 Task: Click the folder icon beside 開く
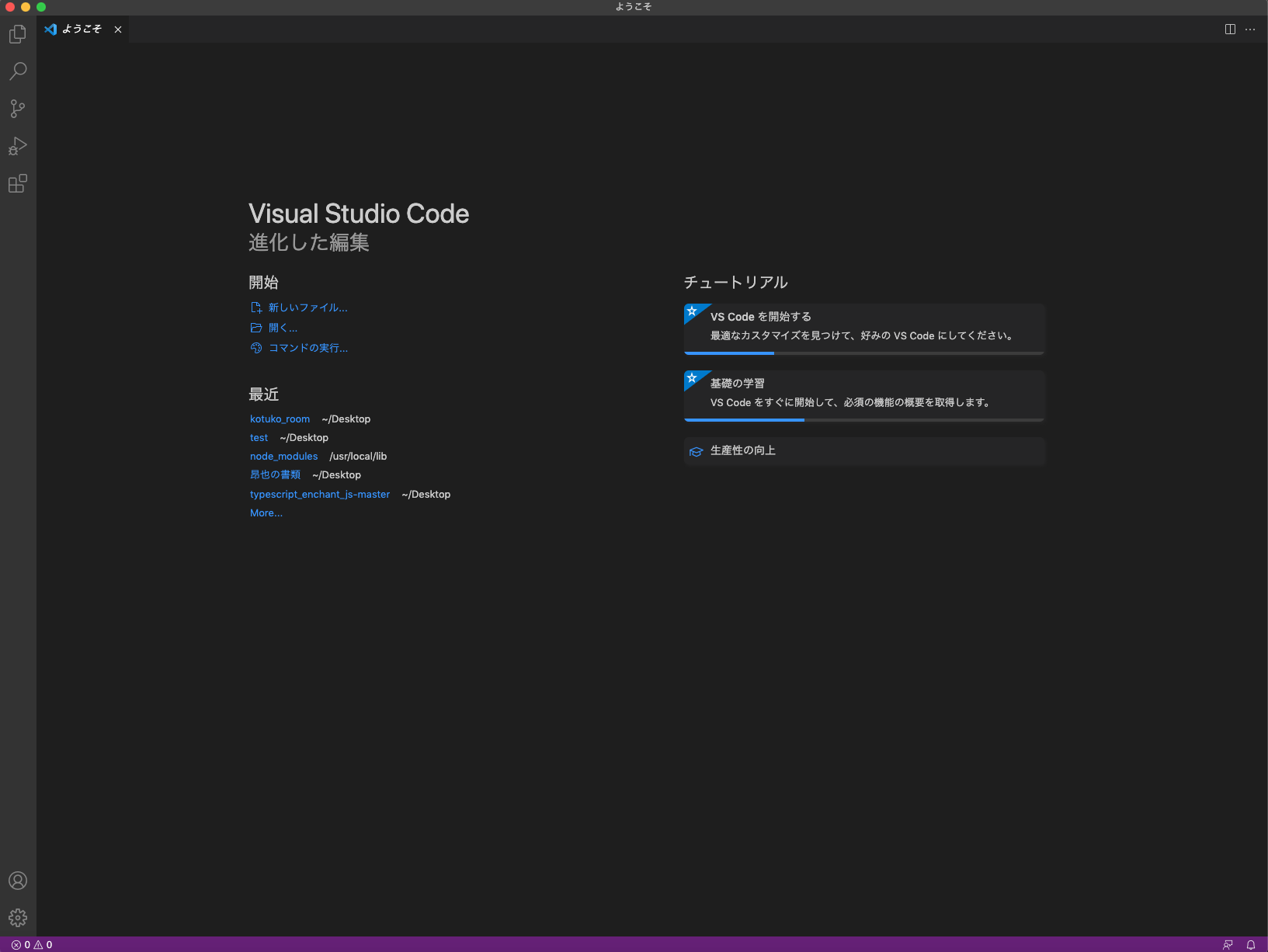[256, 328]
